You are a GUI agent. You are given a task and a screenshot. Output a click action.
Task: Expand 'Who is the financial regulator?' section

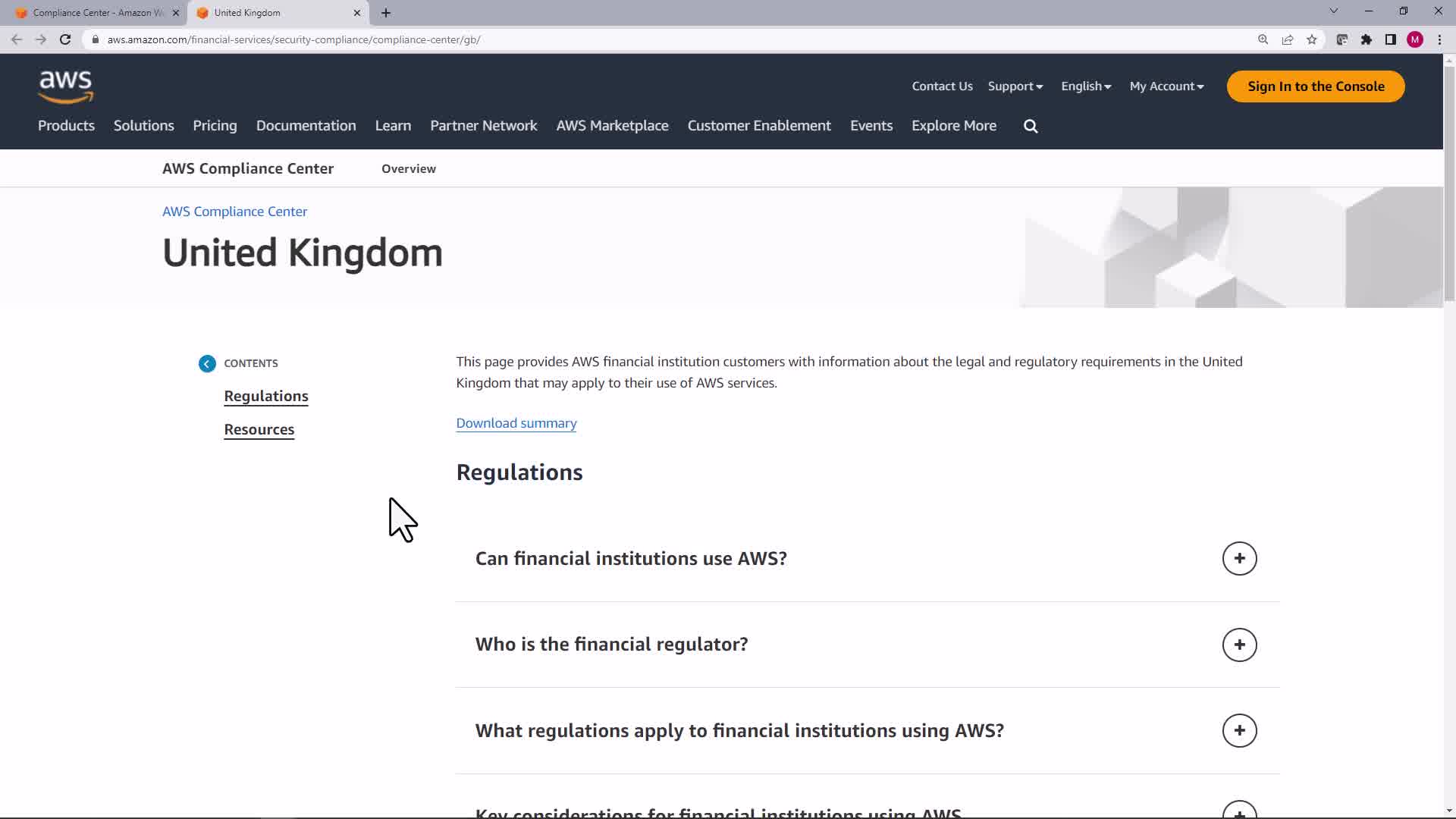point(1239,645)
